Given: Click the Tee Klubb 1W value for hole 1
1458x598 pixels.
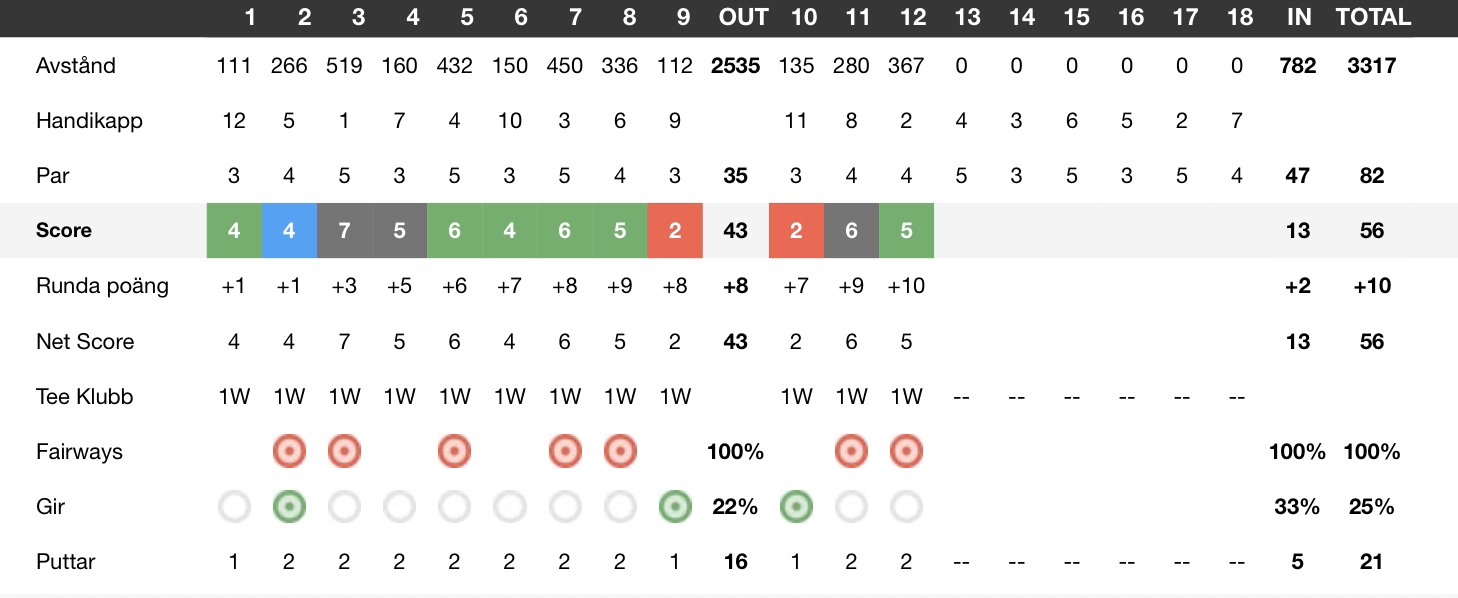Looking at the screenshot, I should point(234,397).
